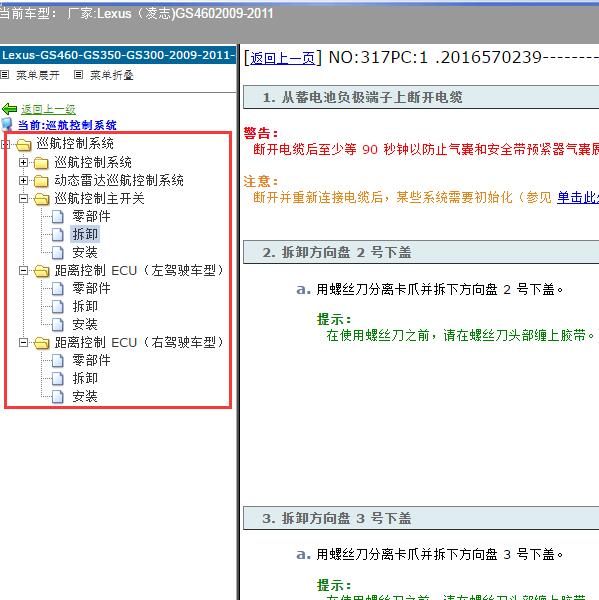Select 动态雷达巡航控制系统 tree label

coord(119,180)
